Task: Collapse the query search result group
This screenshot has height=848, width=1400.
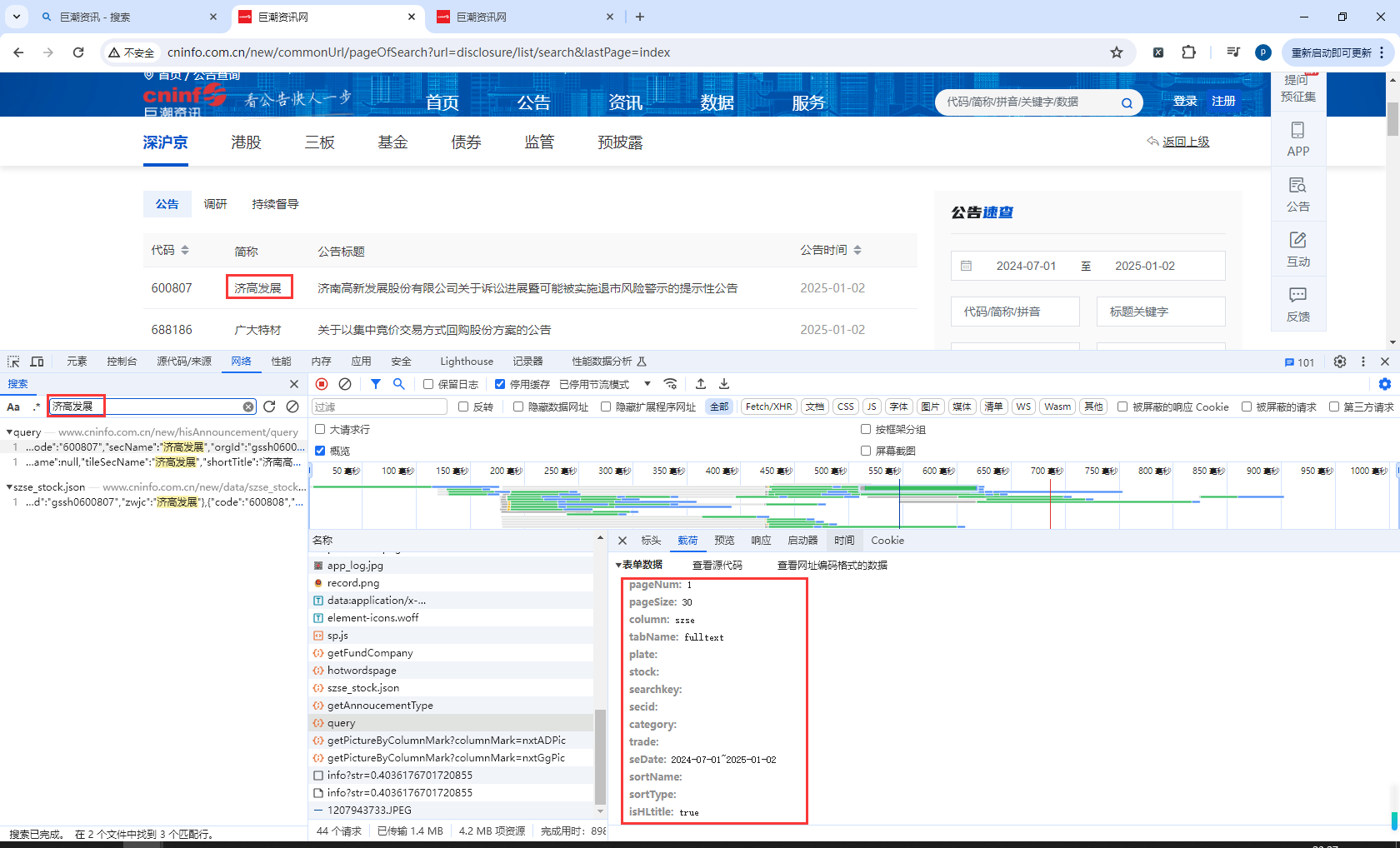Action: (x=9, y=432)
